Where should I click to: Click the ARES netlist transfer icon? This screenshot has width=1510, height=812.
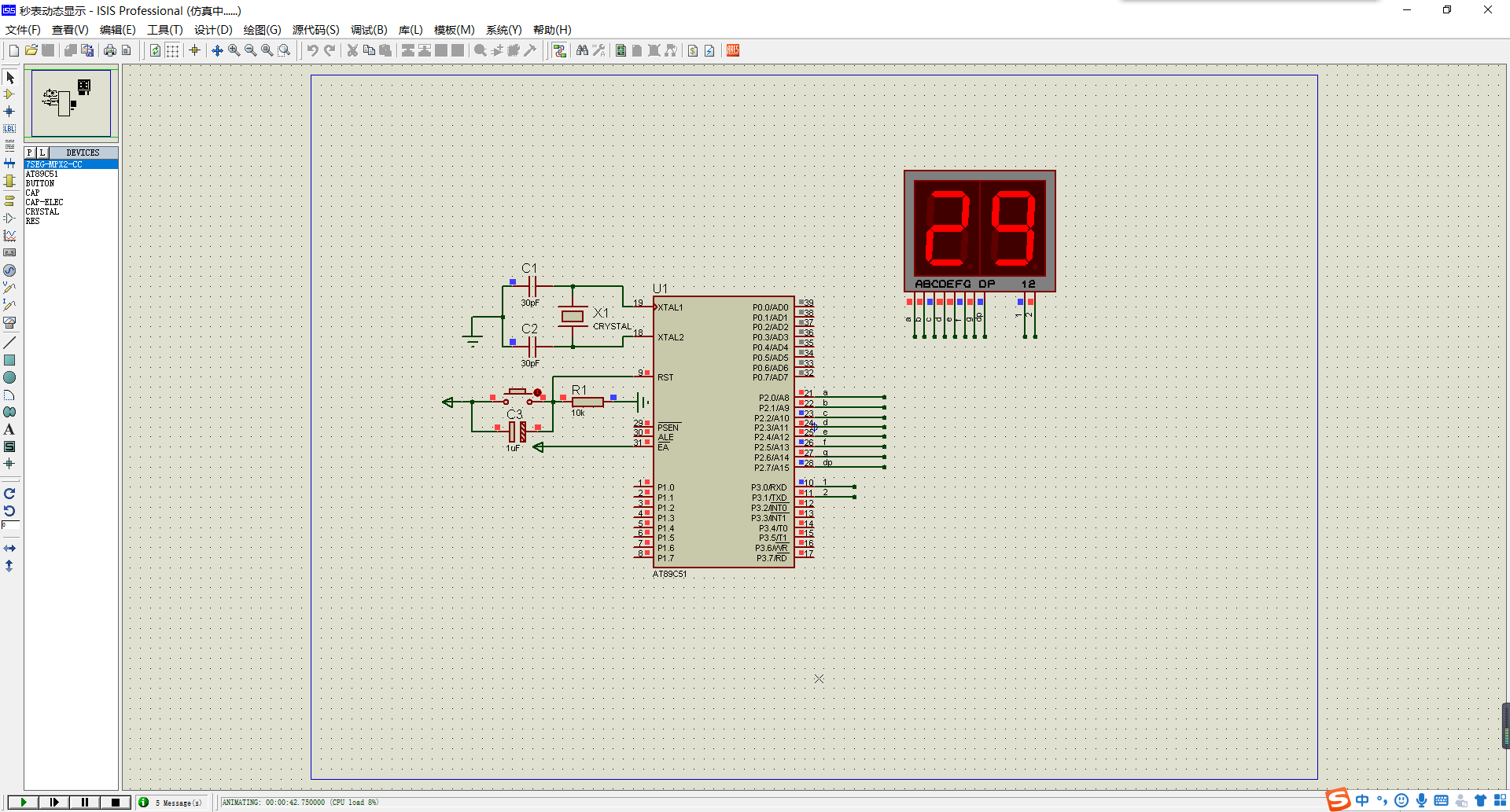[x=733, y=50]
